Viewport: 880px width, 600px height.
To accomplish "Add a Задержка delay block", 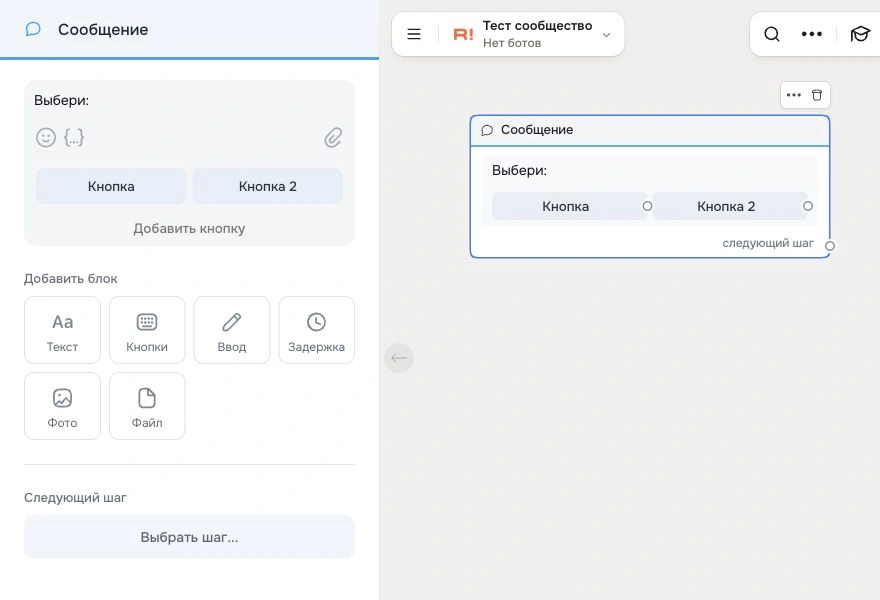I will (x=317, y=330).
